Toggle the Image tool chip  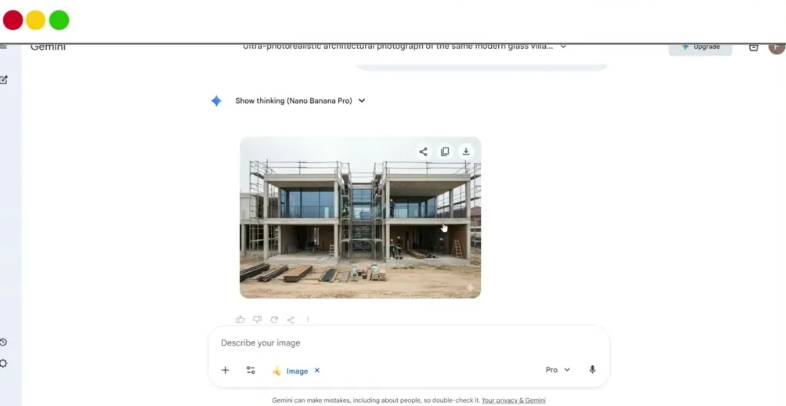291,371
